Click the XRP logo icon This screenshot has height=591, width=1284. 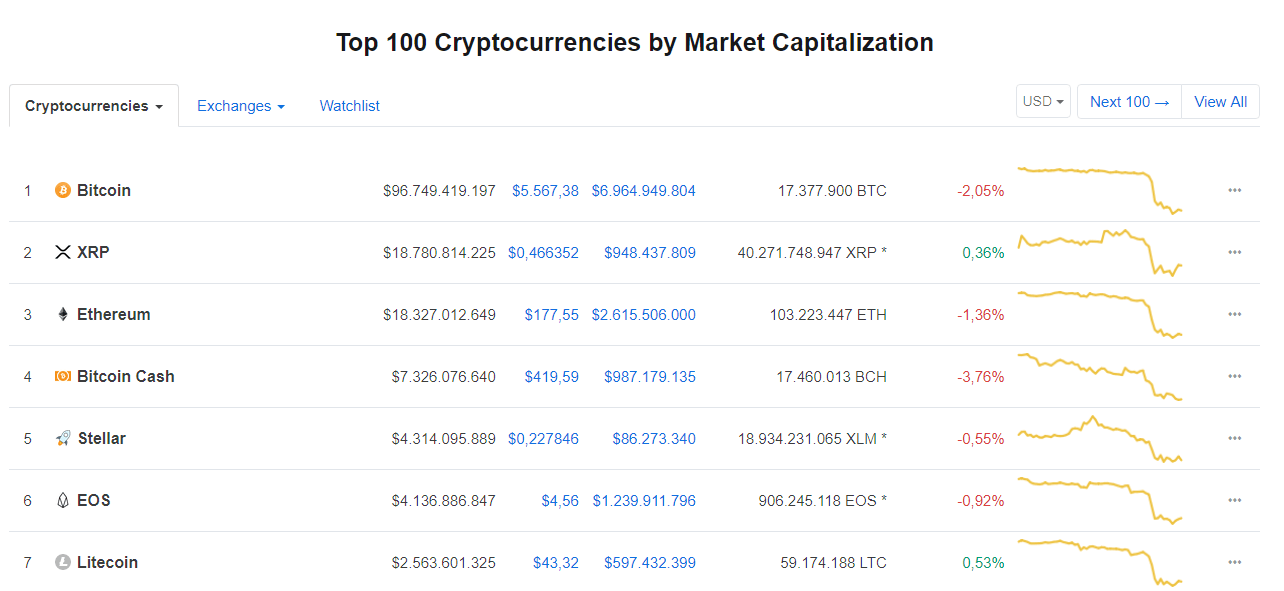[63, 252]
